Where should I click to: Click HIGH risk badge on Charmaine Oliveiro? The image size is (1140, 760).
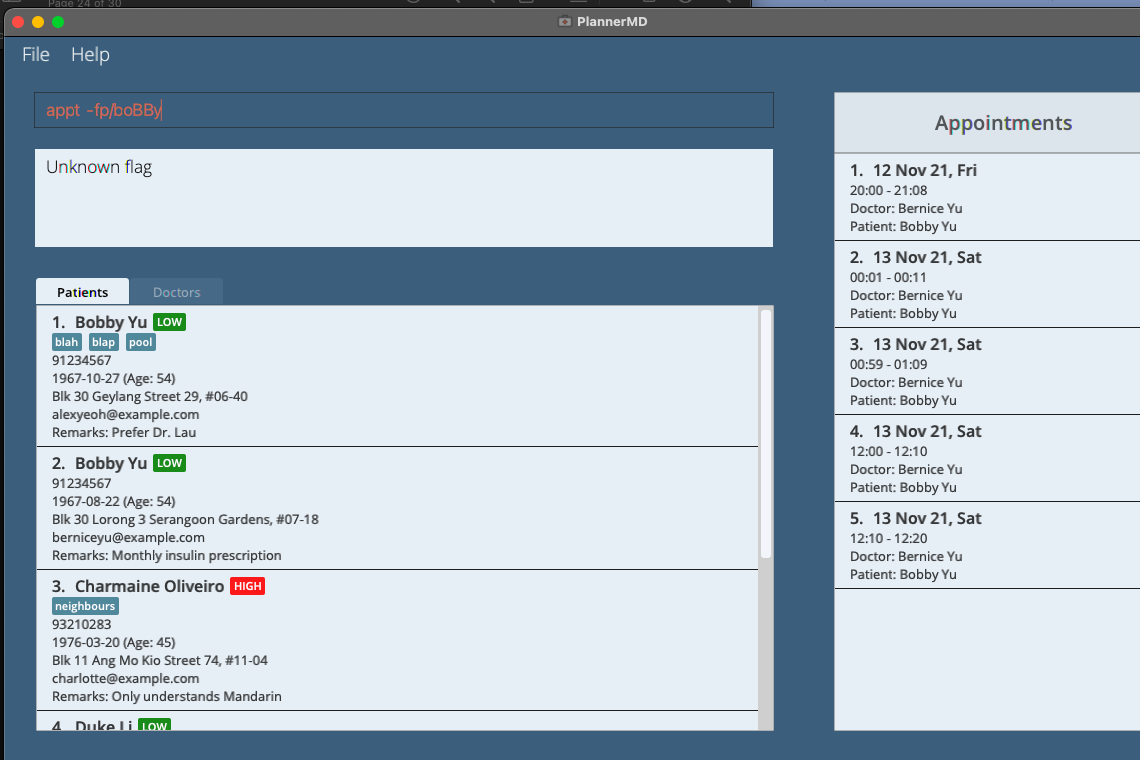click(248, 586)
